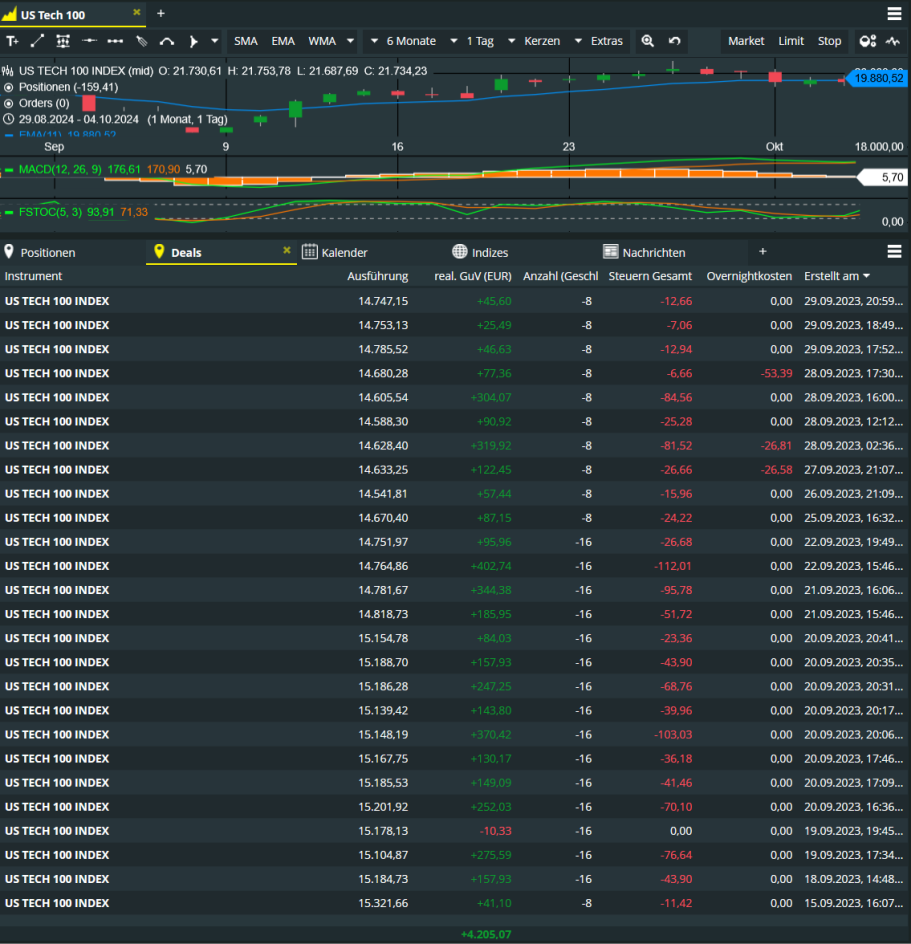Select the Deals tab

click(x=186, y=253)
